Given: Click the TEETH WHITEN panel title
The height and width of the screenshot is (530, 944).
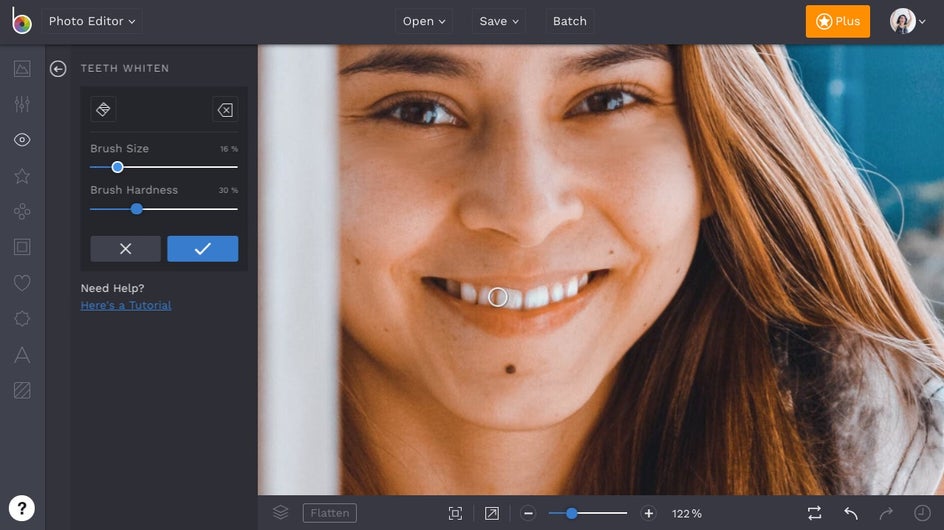Looking at the screenshot, I should 125,69.
